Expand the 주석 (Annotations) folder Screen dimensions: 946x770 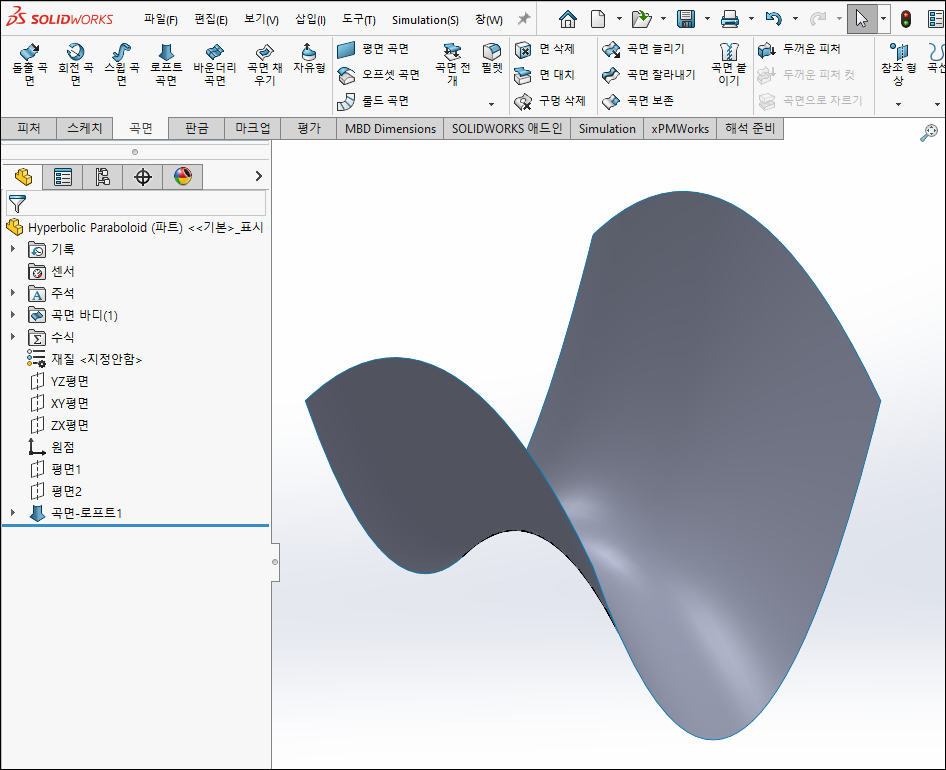13,293
